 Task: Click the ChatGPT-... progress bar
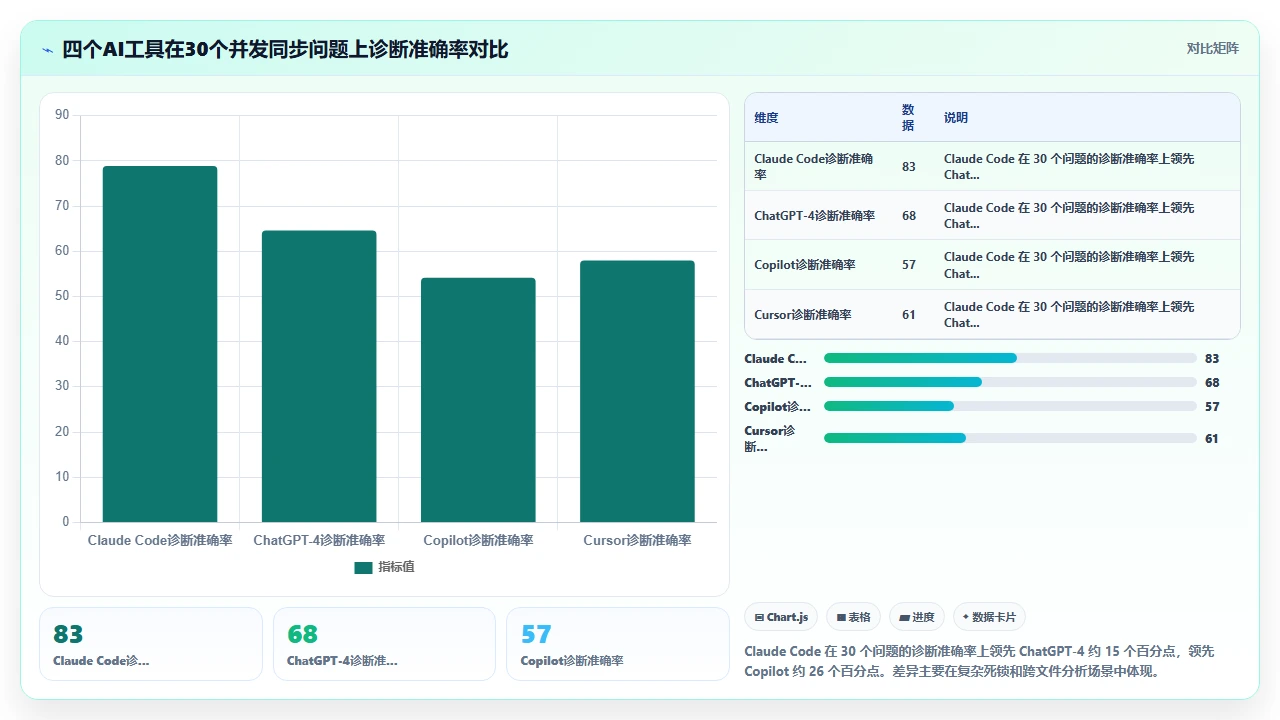coord(1010,382)
